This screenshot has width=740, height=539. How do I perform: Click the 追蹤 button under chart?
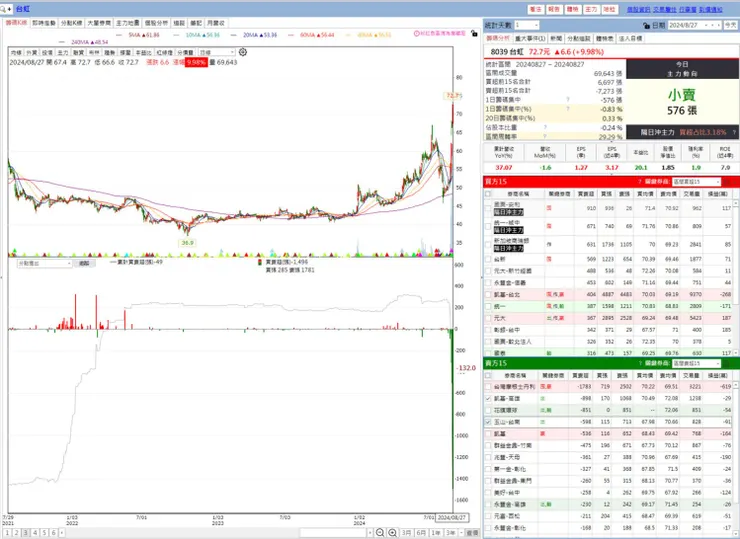coord(84,263)
